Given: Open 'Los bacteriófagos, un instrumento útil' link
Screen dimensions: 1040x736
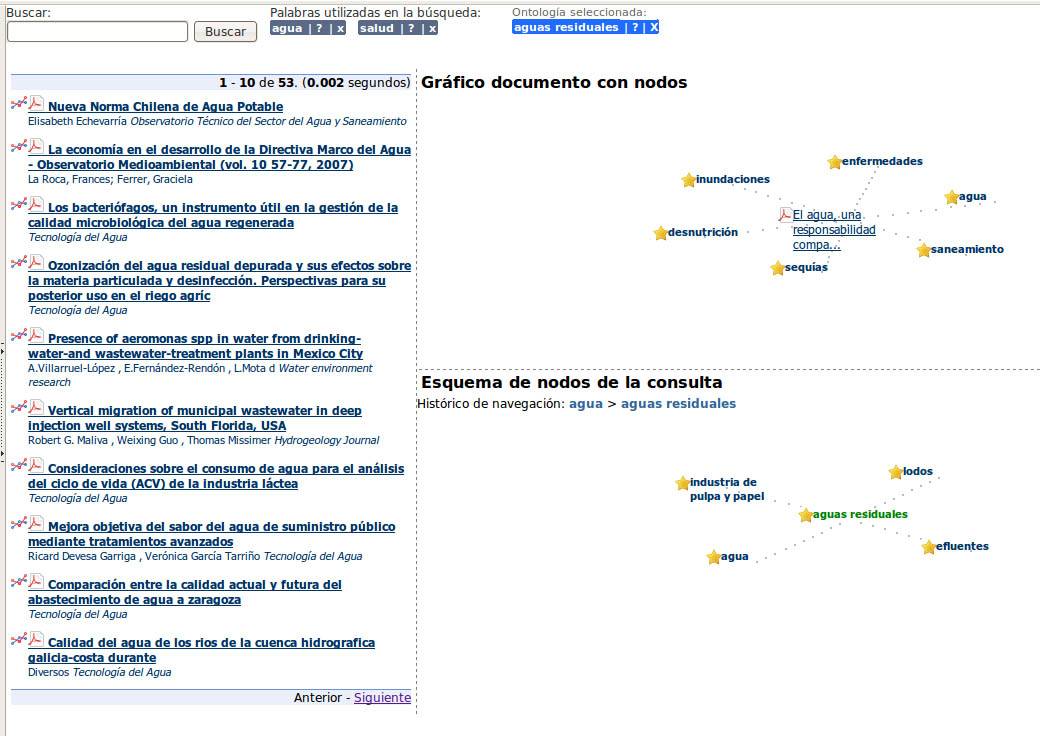Looking at the screenshot, I should (x=213, y=215).
